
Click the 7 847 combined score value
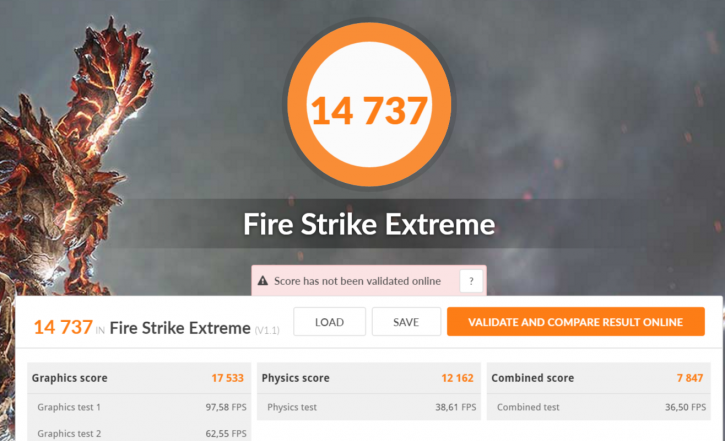[690, 378]
